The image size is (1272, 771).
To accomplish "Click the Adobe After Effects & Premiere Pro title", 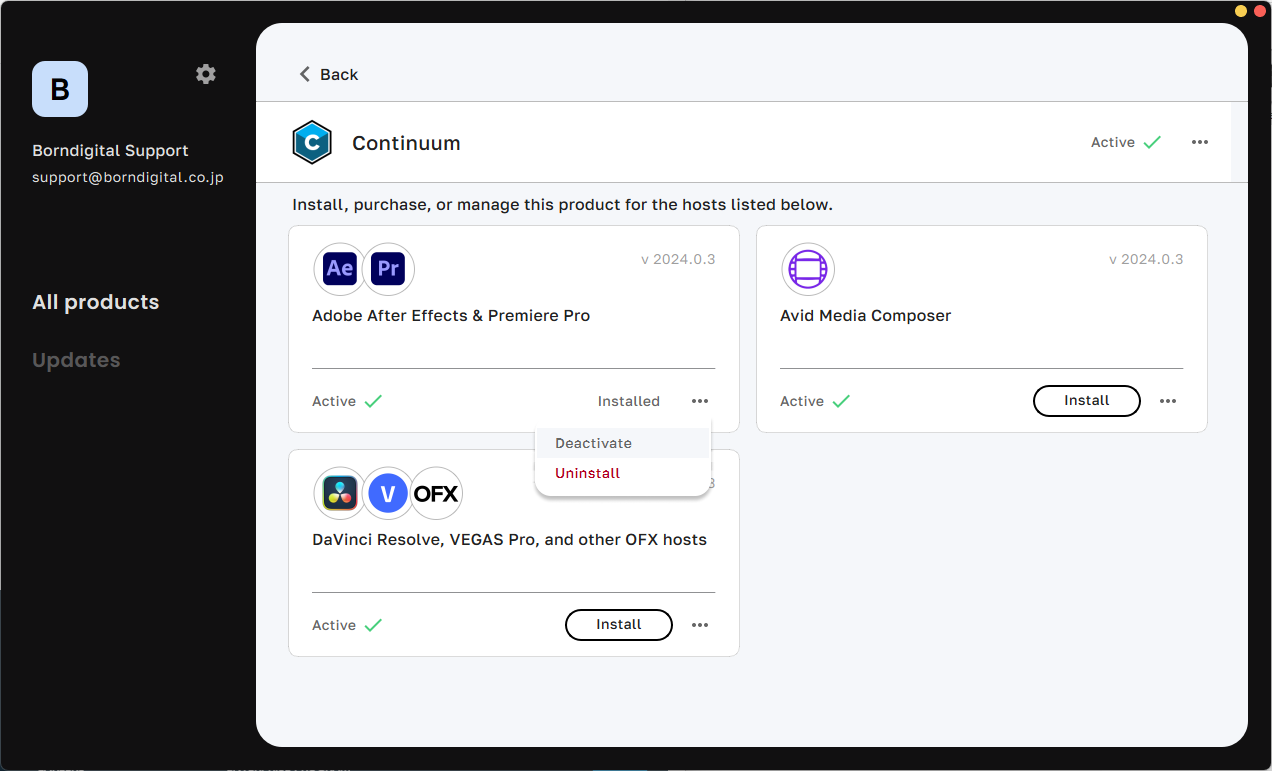I will click(451, 316).
